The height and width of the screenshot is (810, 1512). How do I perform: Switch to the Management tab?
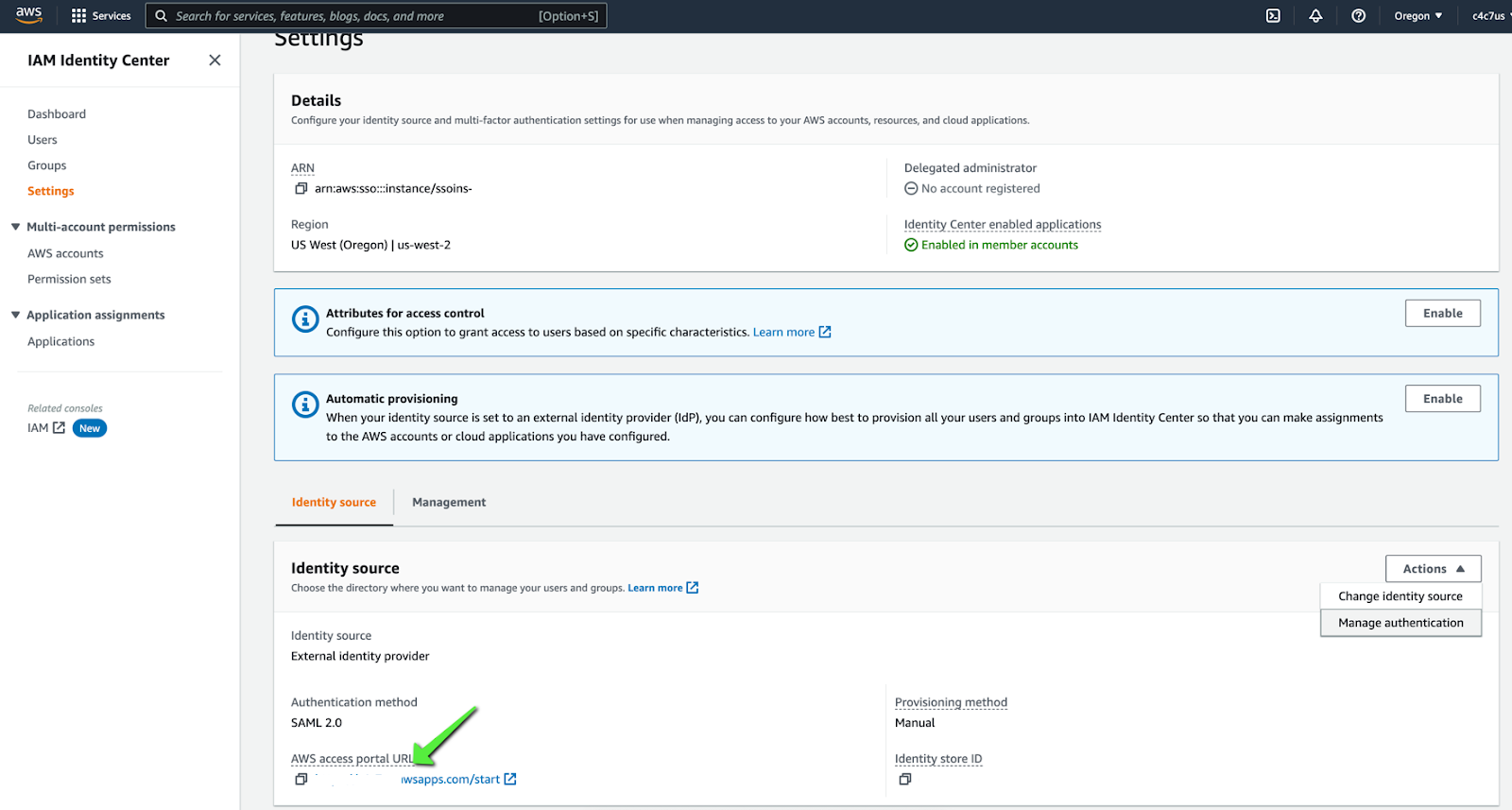click(x=449, y=503)
